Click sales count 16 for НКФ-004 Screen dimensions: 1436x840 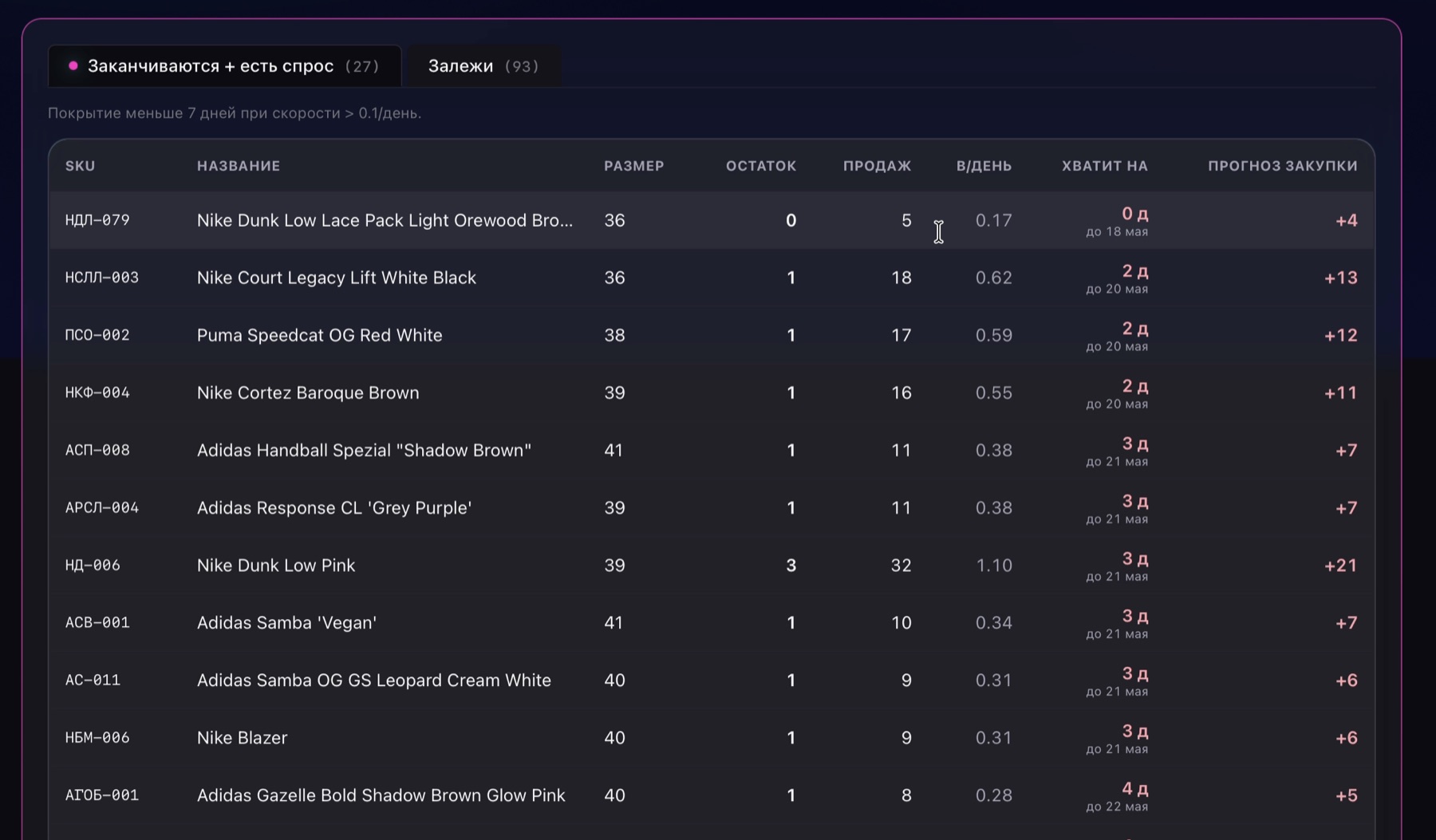coord(901,392)
